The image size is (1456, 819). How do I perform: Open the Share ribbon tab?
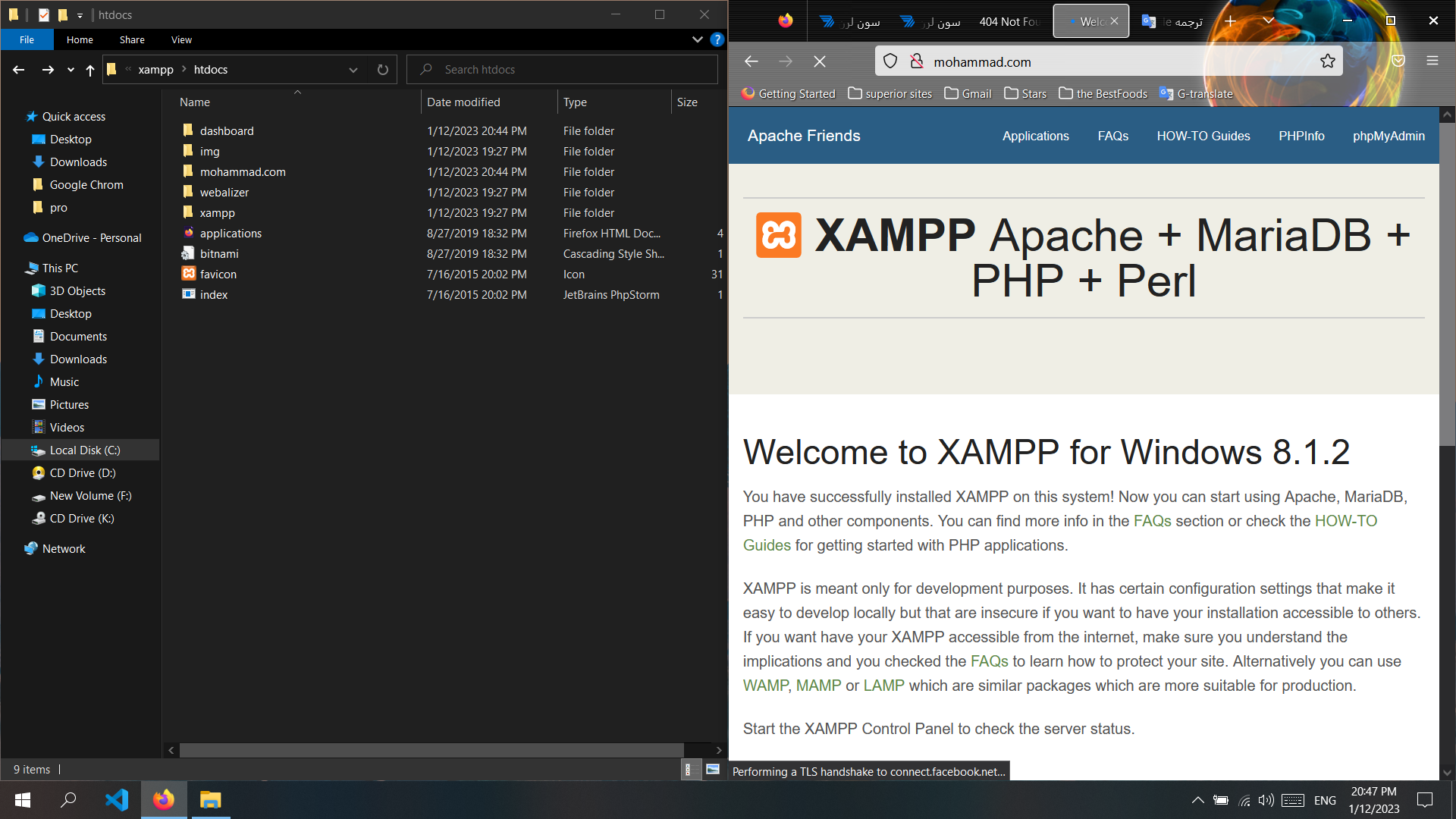pos(132,39)
